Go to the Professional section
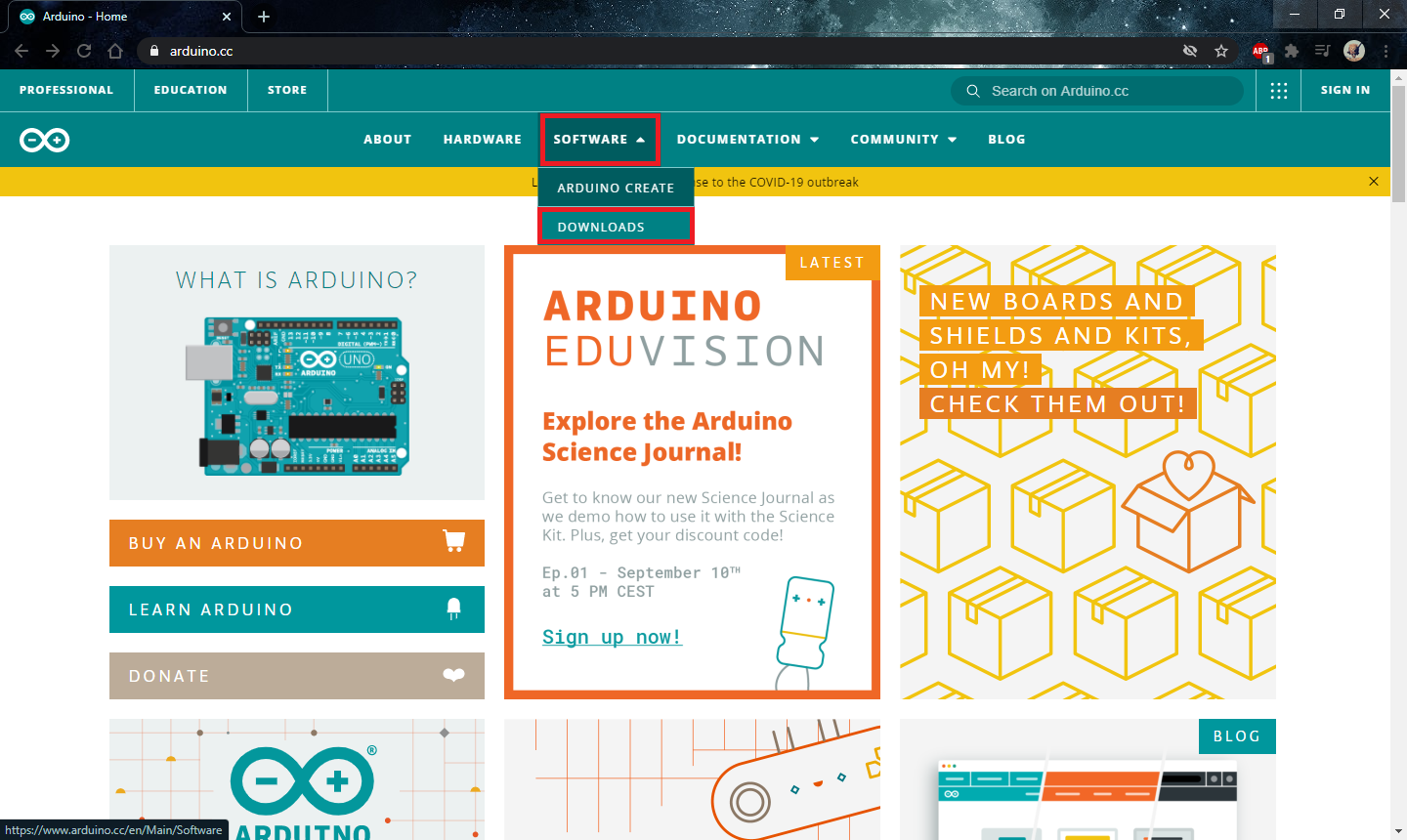This screenshot has width=1407, height=840. point(66,90)
